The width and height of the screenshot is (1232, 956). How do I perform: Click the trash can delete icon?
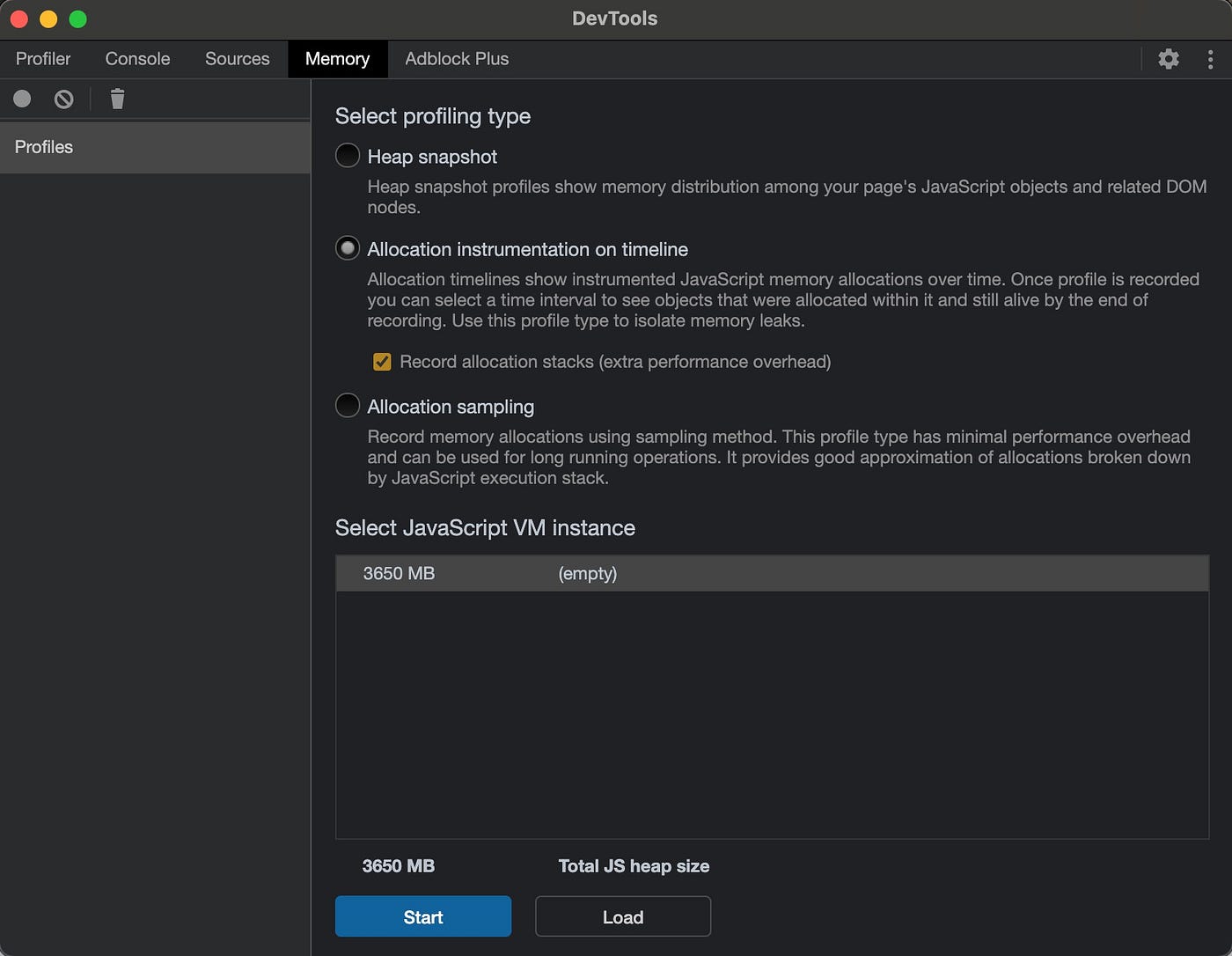point(117,99)
